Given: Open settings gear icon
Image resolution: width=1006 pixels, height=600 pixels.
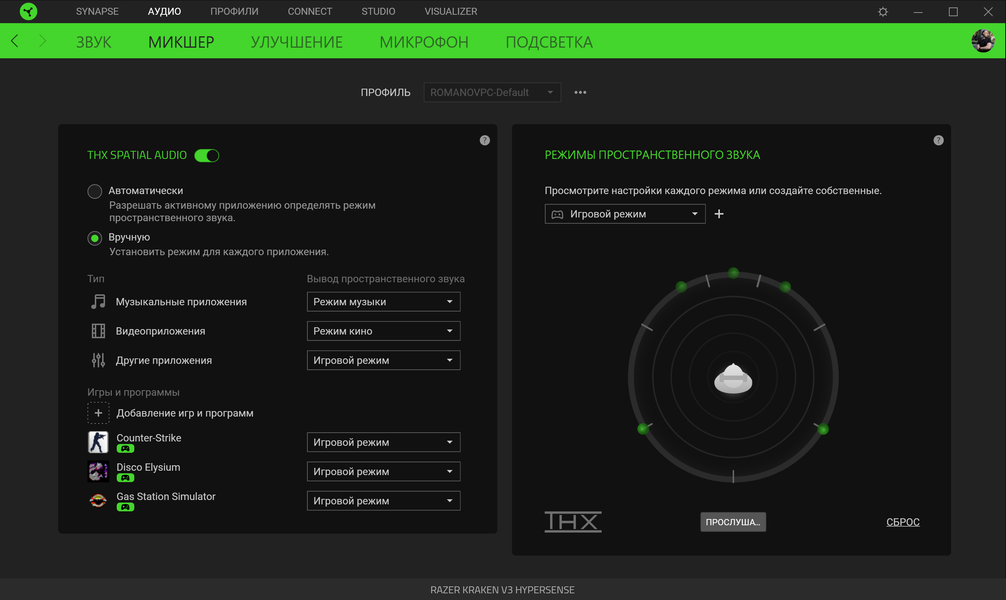Looking at the screenshot, I should [x=883, y=12].
